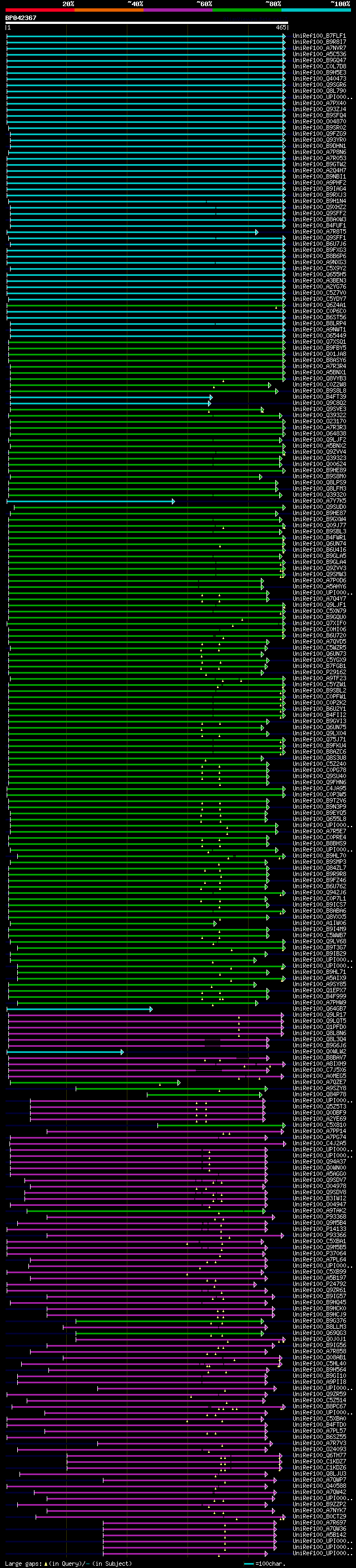Select label UniRef100_B9SBL2
This screenshot has height=1568, width=356.
319,690
